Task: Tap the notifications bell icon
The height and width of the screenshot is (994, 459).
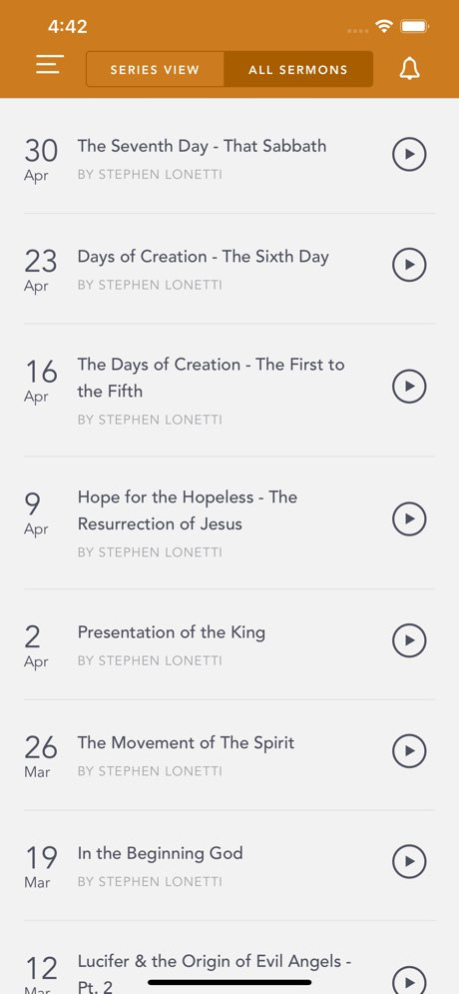Action: click(410, 68)
